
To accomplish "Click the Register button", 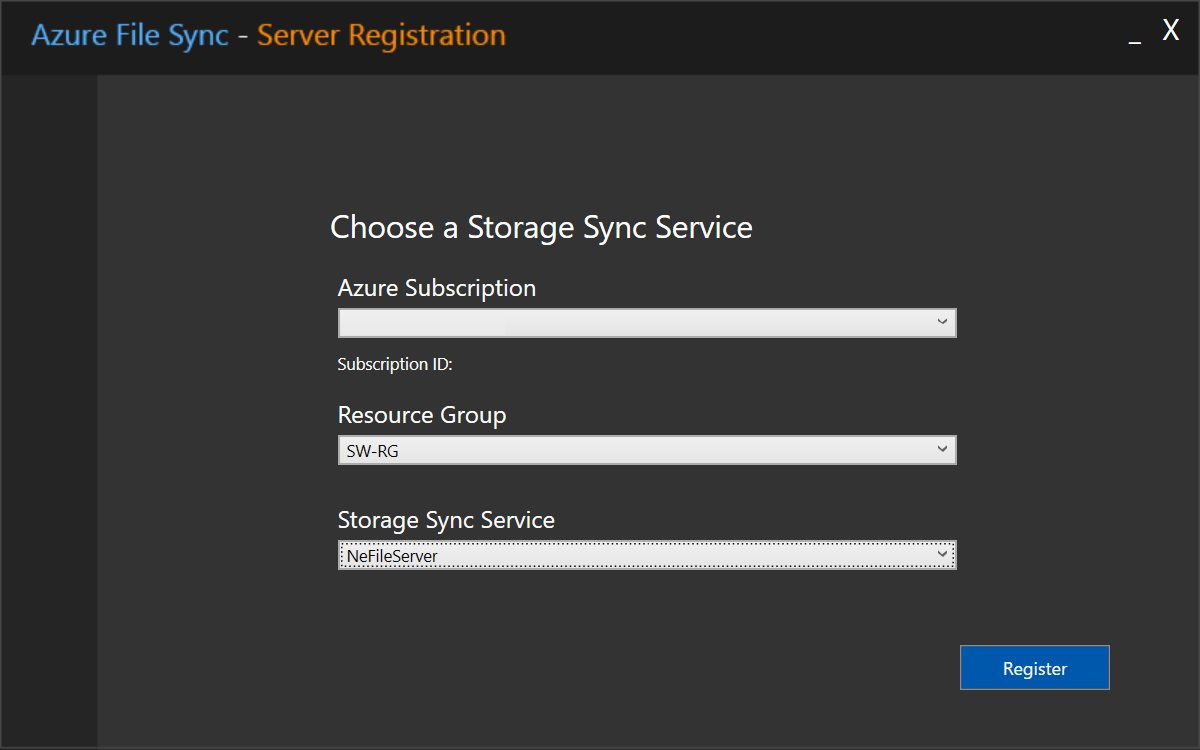I will [1034, 668].
